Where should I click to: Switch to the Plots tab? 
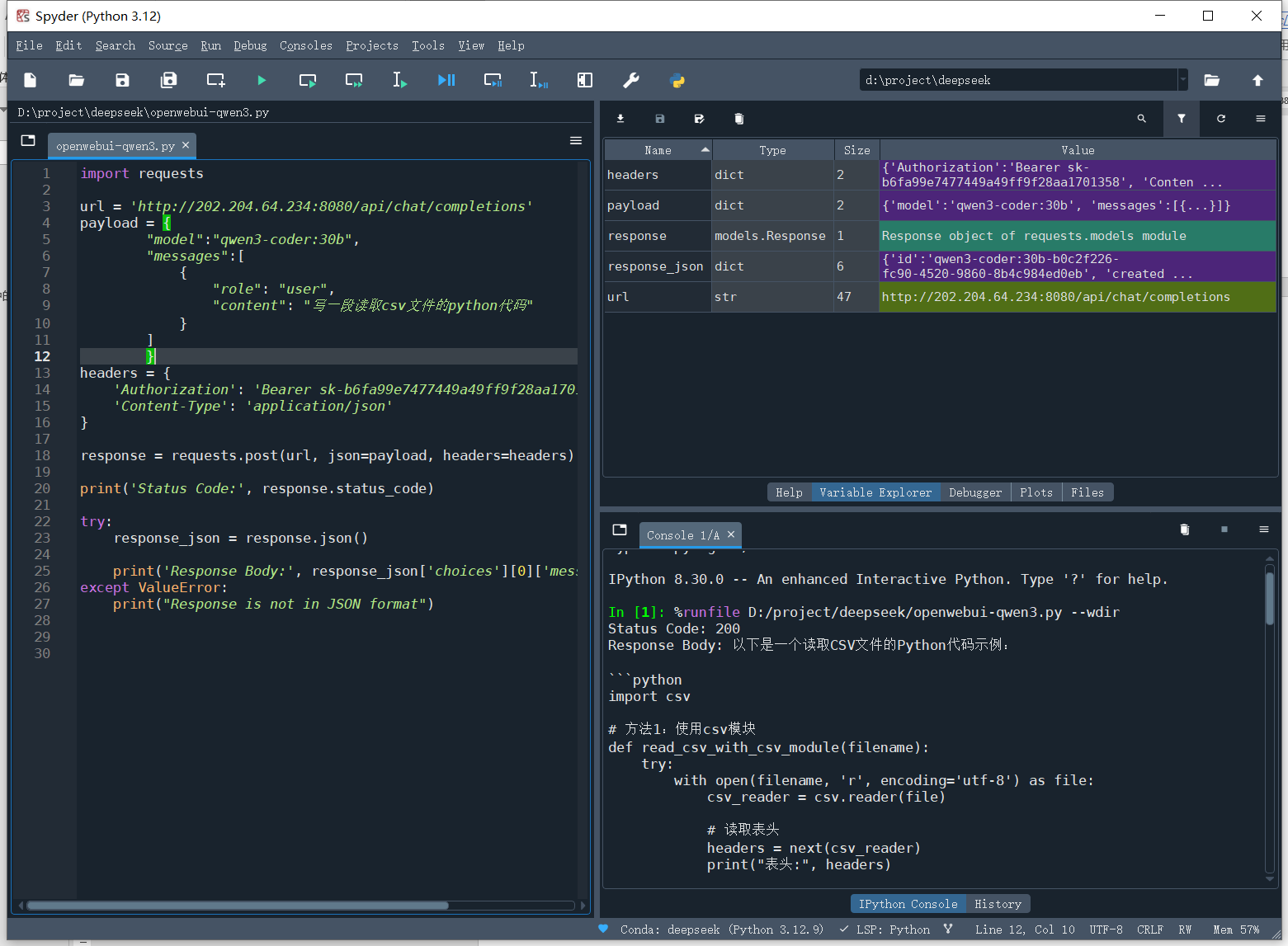[x=1036, y=492]
